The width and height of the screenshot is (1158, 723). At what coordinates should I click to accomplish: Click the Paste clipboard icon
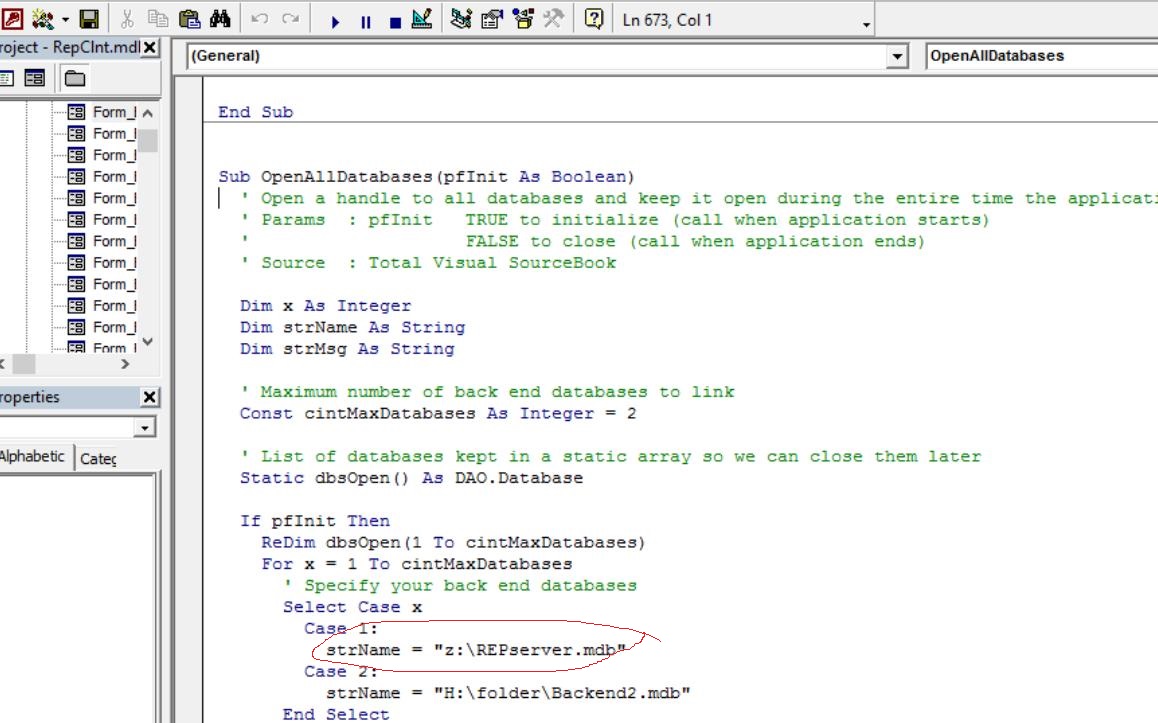189,19
